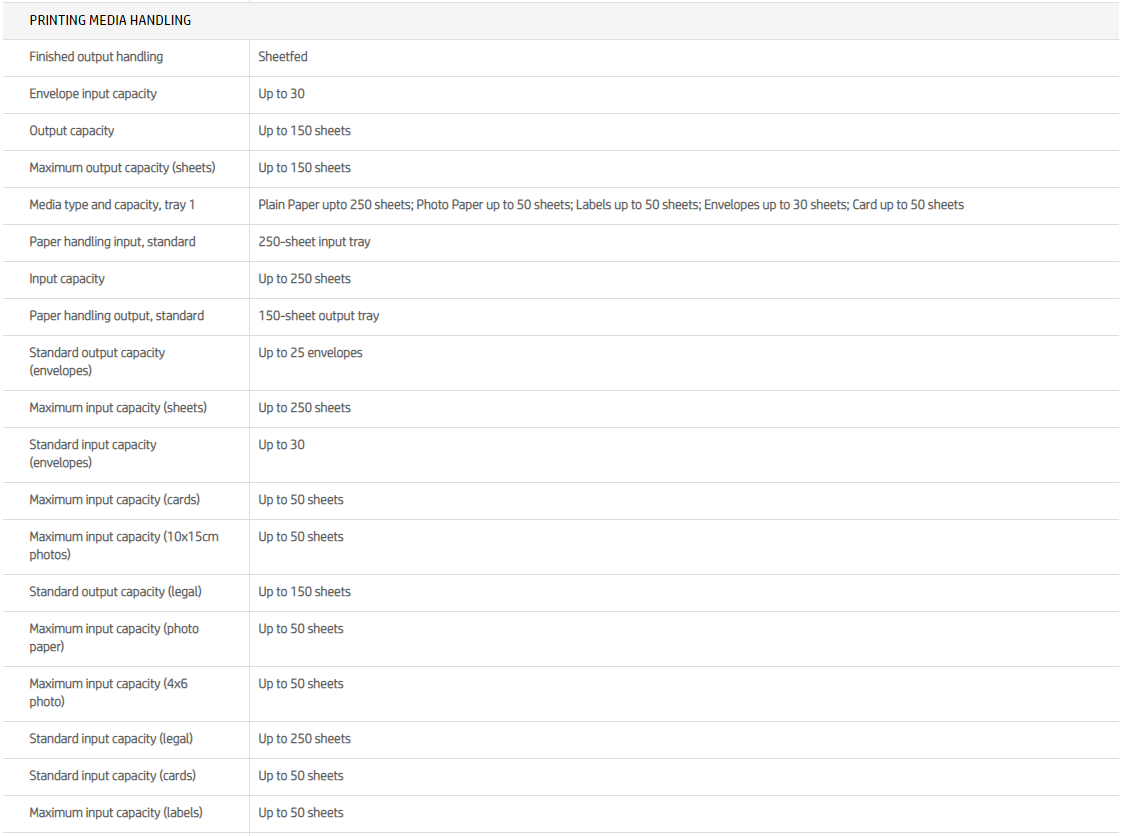Click the Output capacity row label
1122x836 pixels.
pos(72,131)
